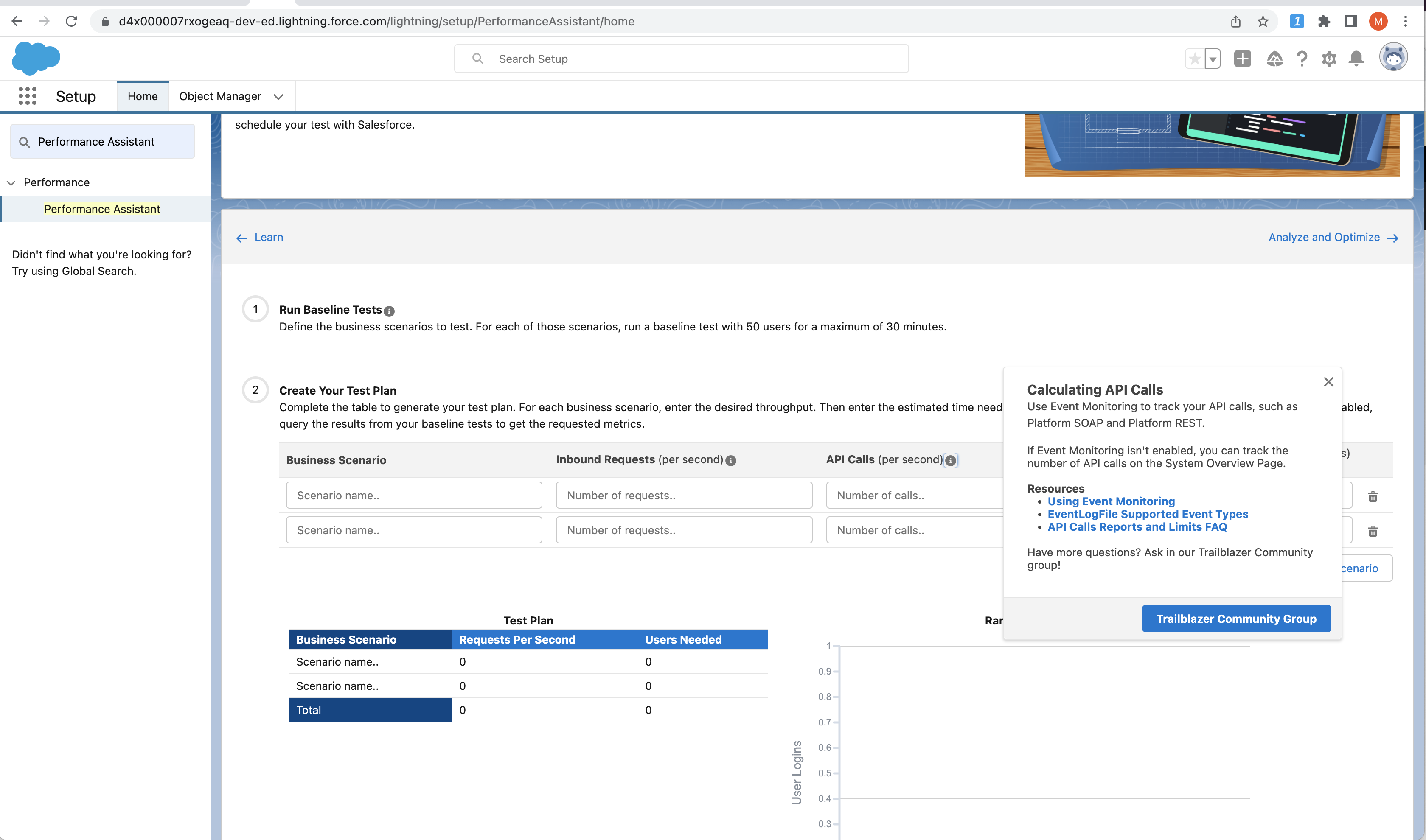
Task: Open the setup gear menu
Action: pos(1329,59)
